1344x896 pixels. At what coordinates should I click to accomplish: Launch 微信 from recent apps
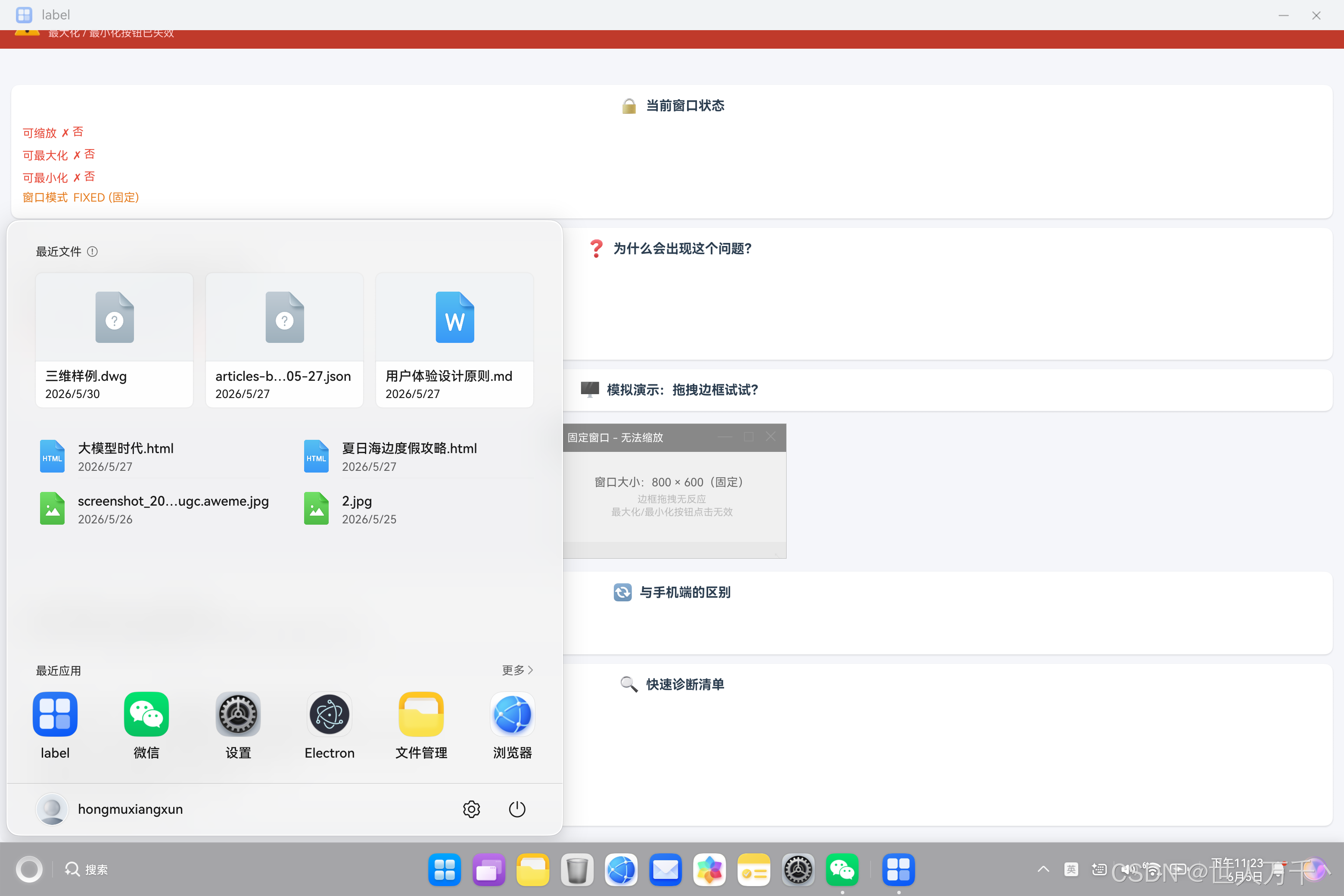coord(146,726)
